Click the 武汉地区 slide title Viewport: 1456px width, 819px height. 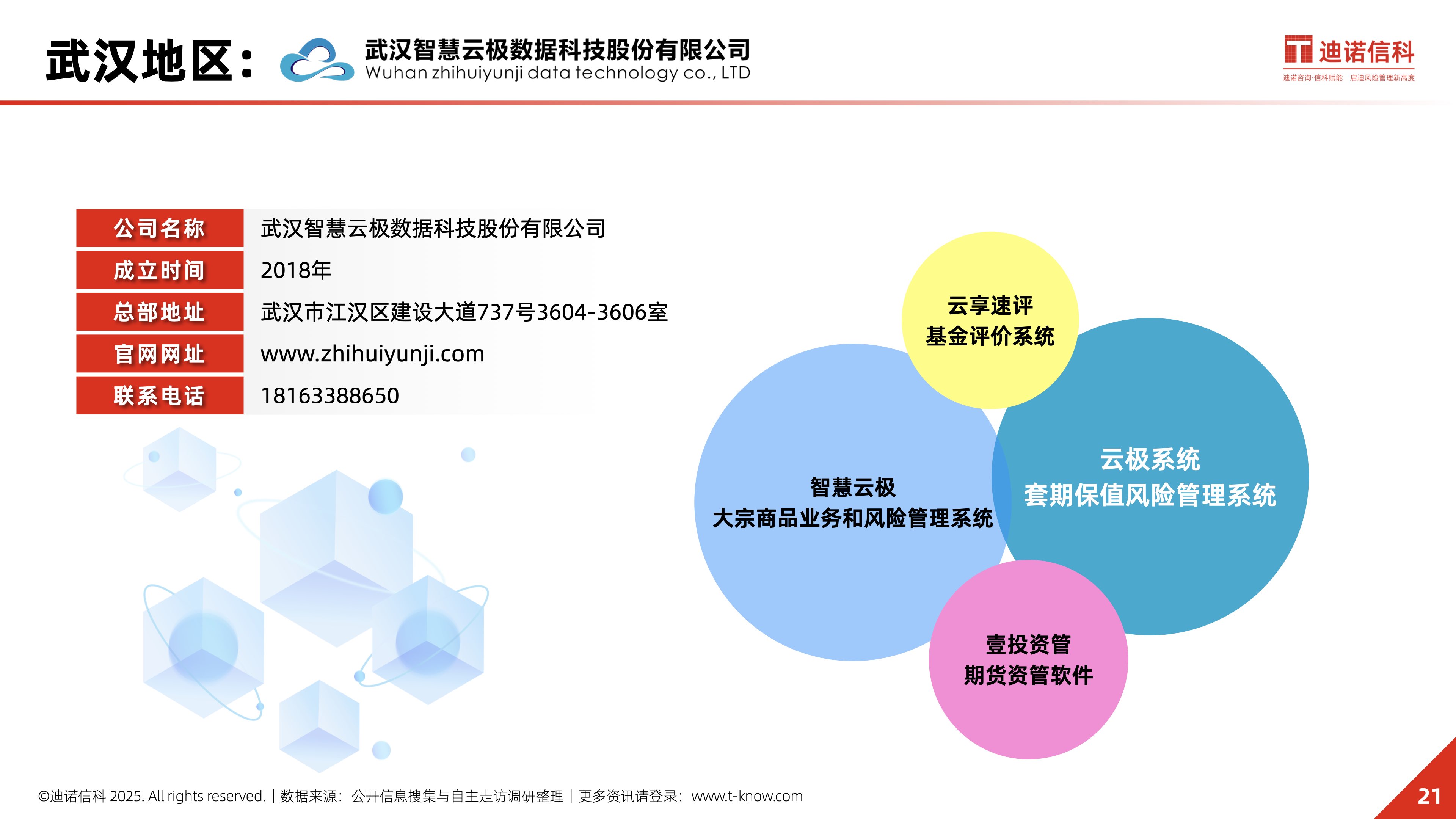(150, 61)
